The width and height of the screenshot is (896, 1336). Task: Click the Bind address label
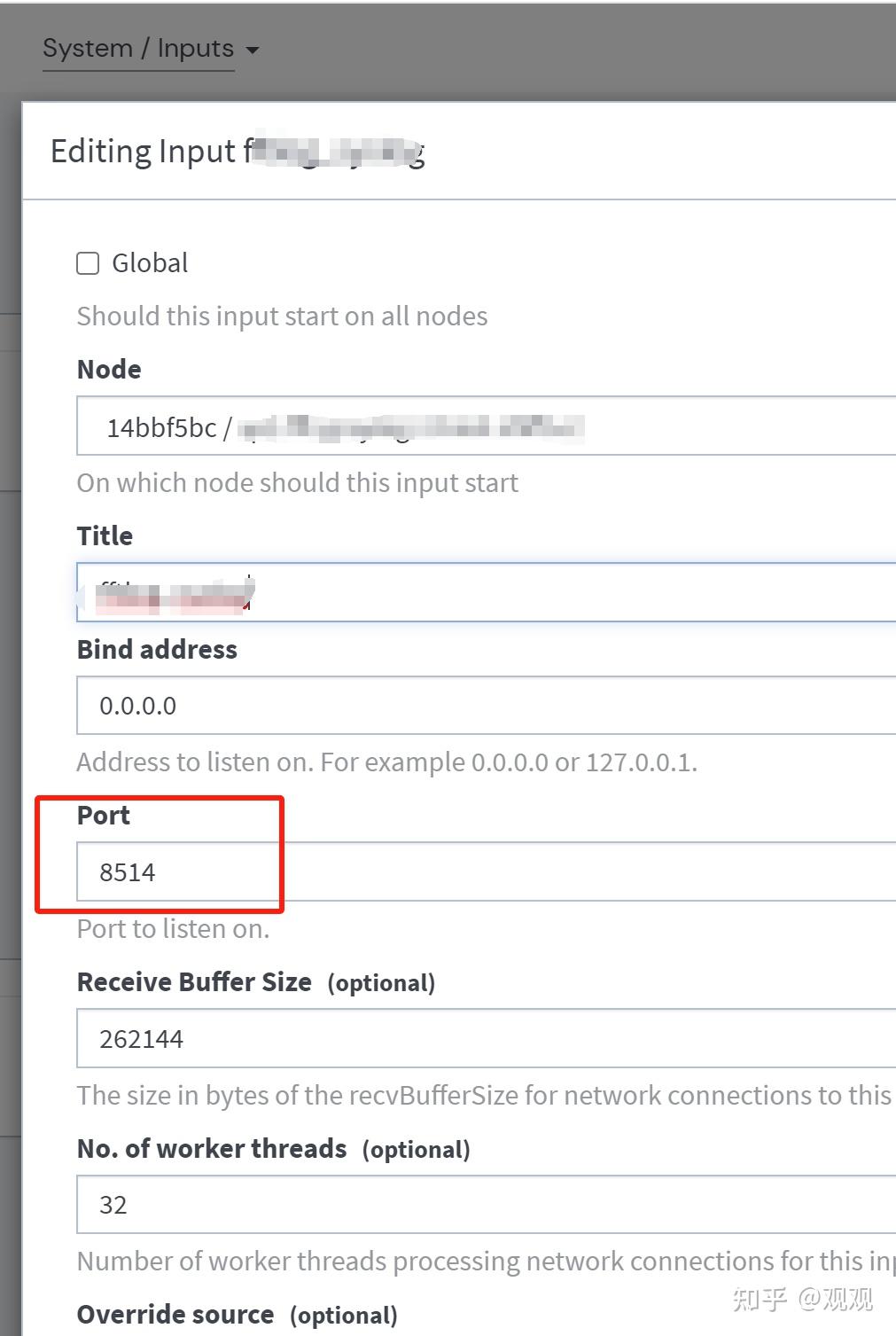157,650
